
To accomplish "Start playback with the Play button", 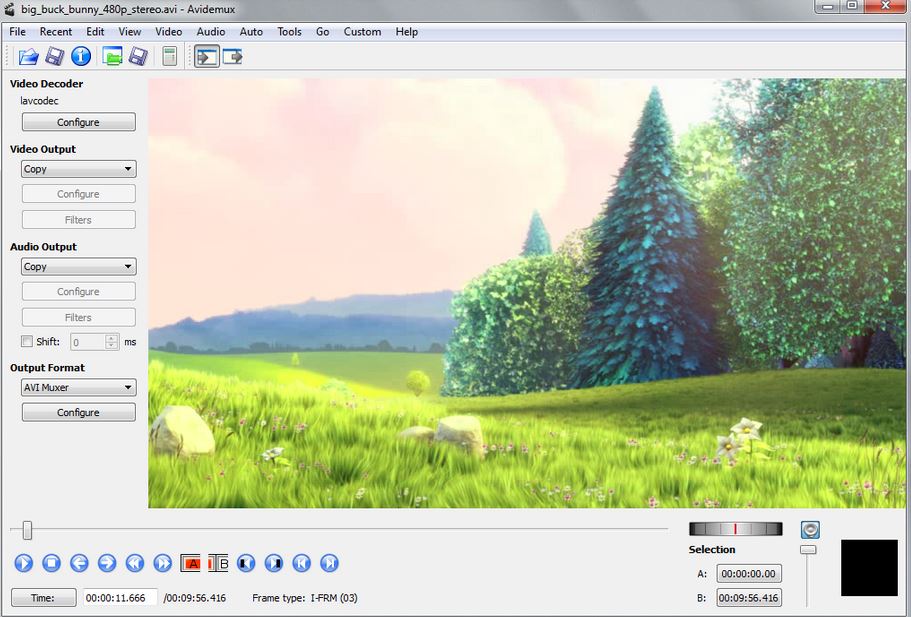I will click(x=24, y=563).
